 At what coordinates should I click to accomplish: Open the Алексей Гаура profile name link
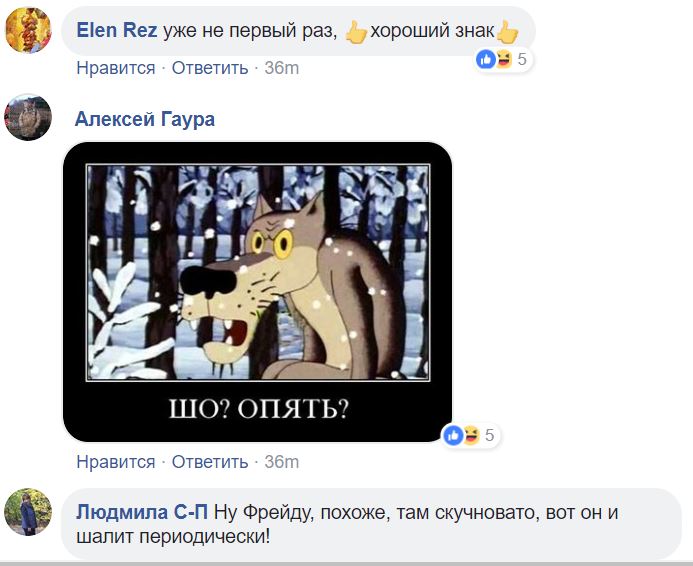145,119
